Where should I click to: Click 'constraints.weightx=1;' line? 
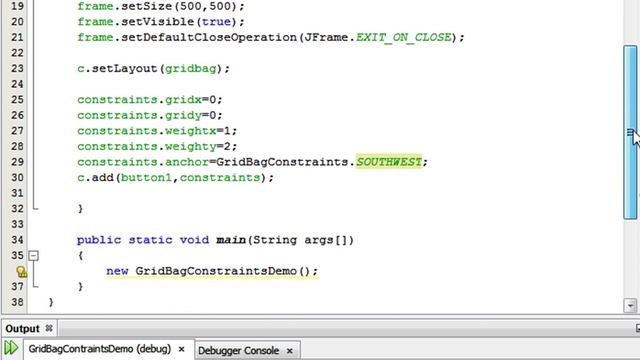[157, 131]
